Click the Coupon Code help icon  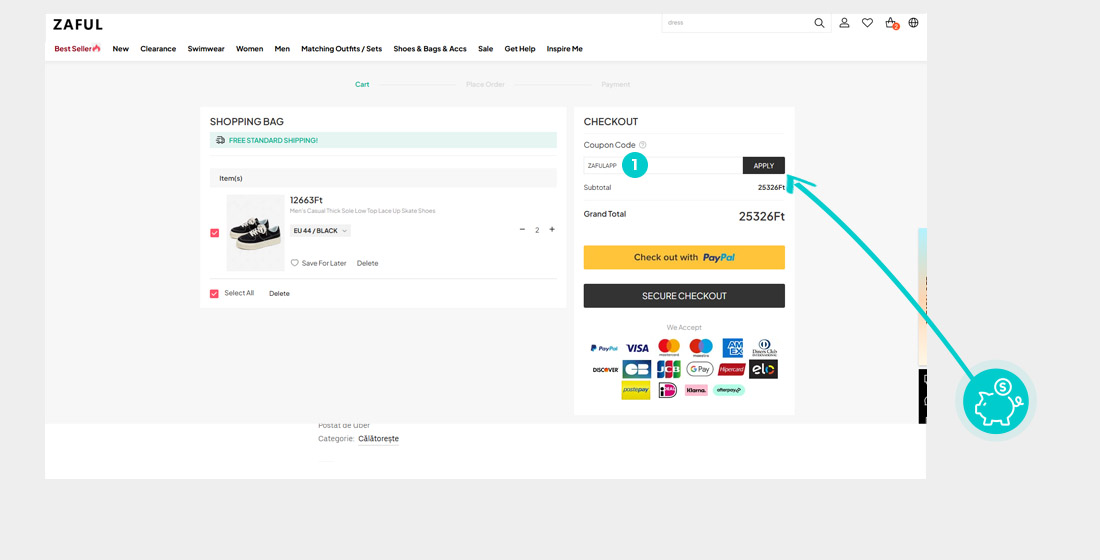pyautogui.click(x=643, y=145)
